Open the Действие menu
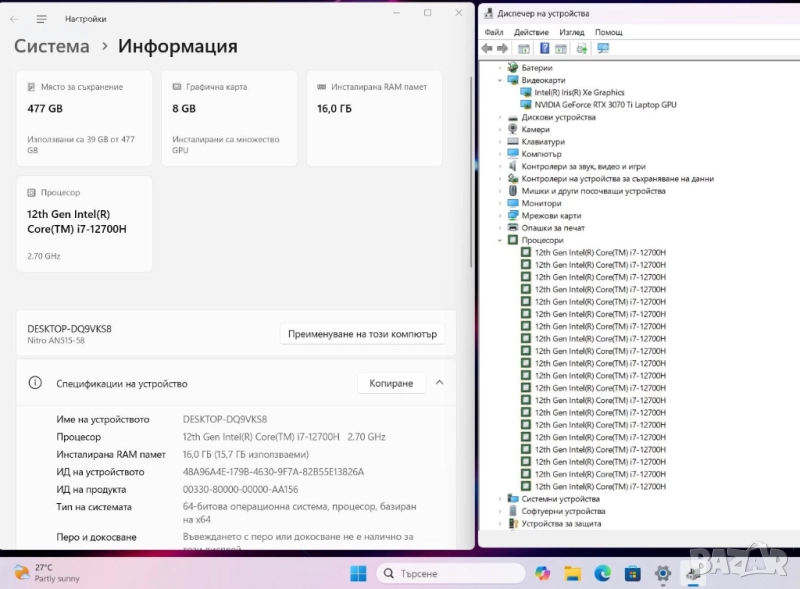Screen dimensions: 800x589 (x=531, y=32)
